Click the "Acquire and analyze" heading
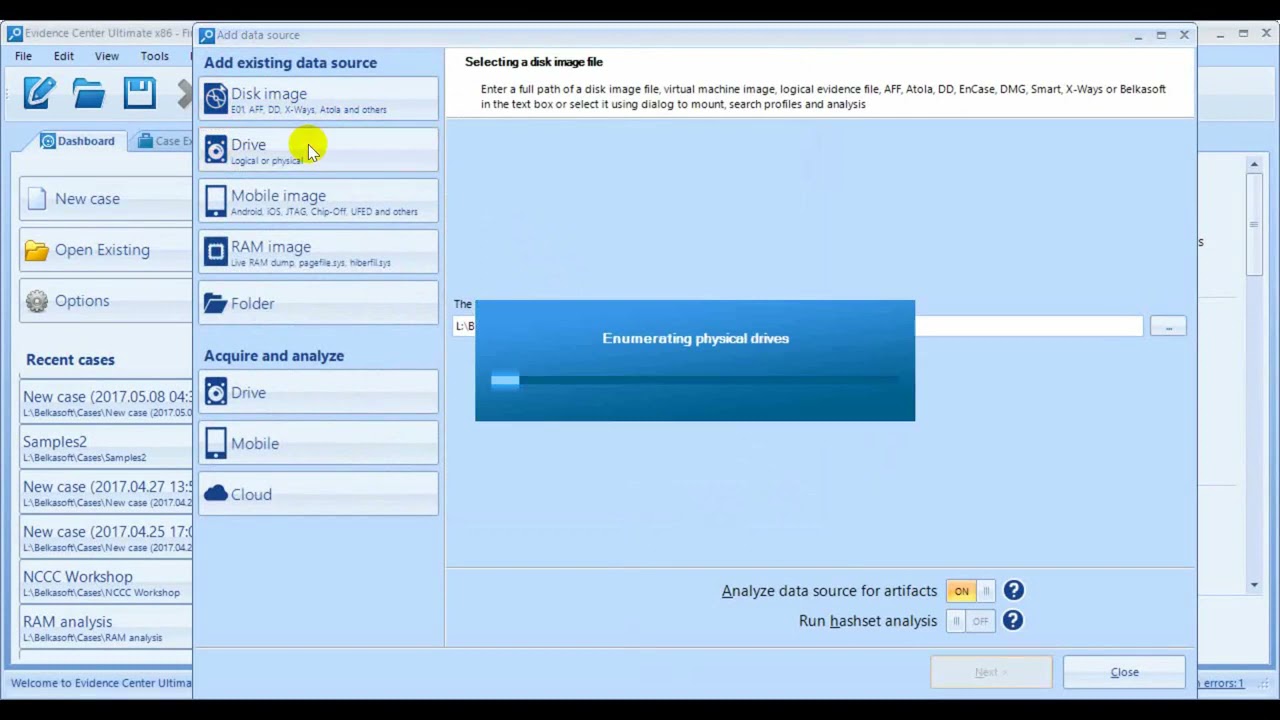 274,356
